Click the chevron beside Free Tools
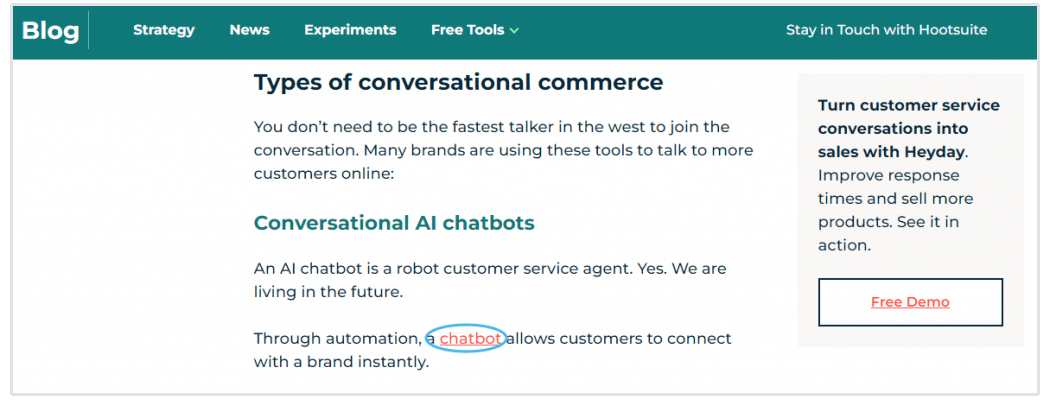Screen dimensions: 1050x400 point(514,31)
